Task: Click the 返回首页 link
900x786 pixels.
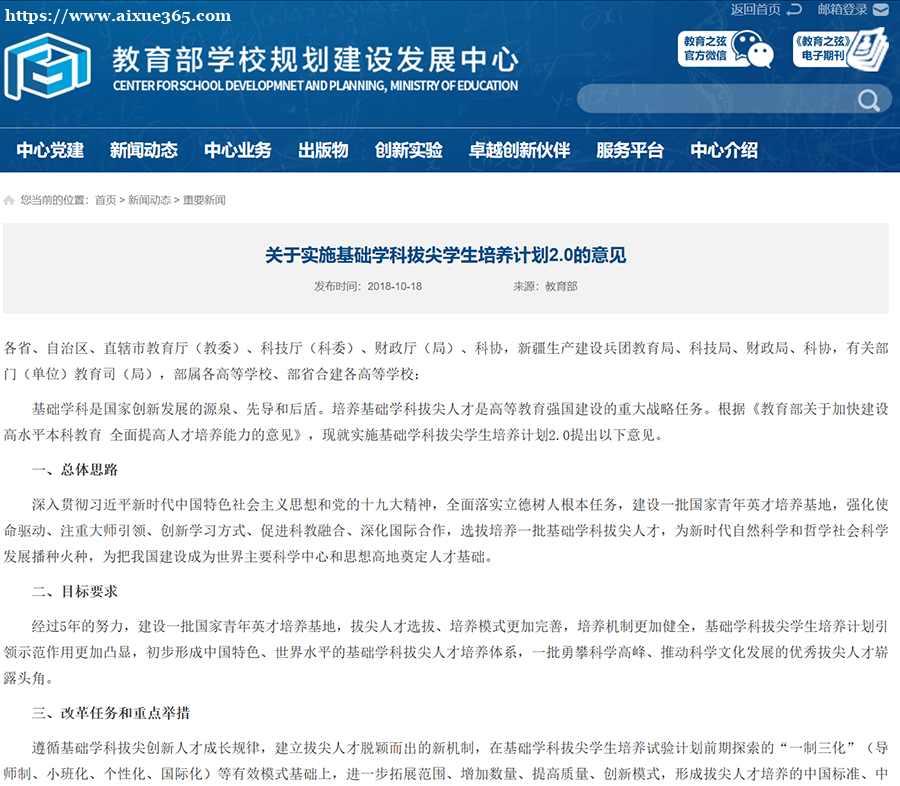Action: pos(755,10)
